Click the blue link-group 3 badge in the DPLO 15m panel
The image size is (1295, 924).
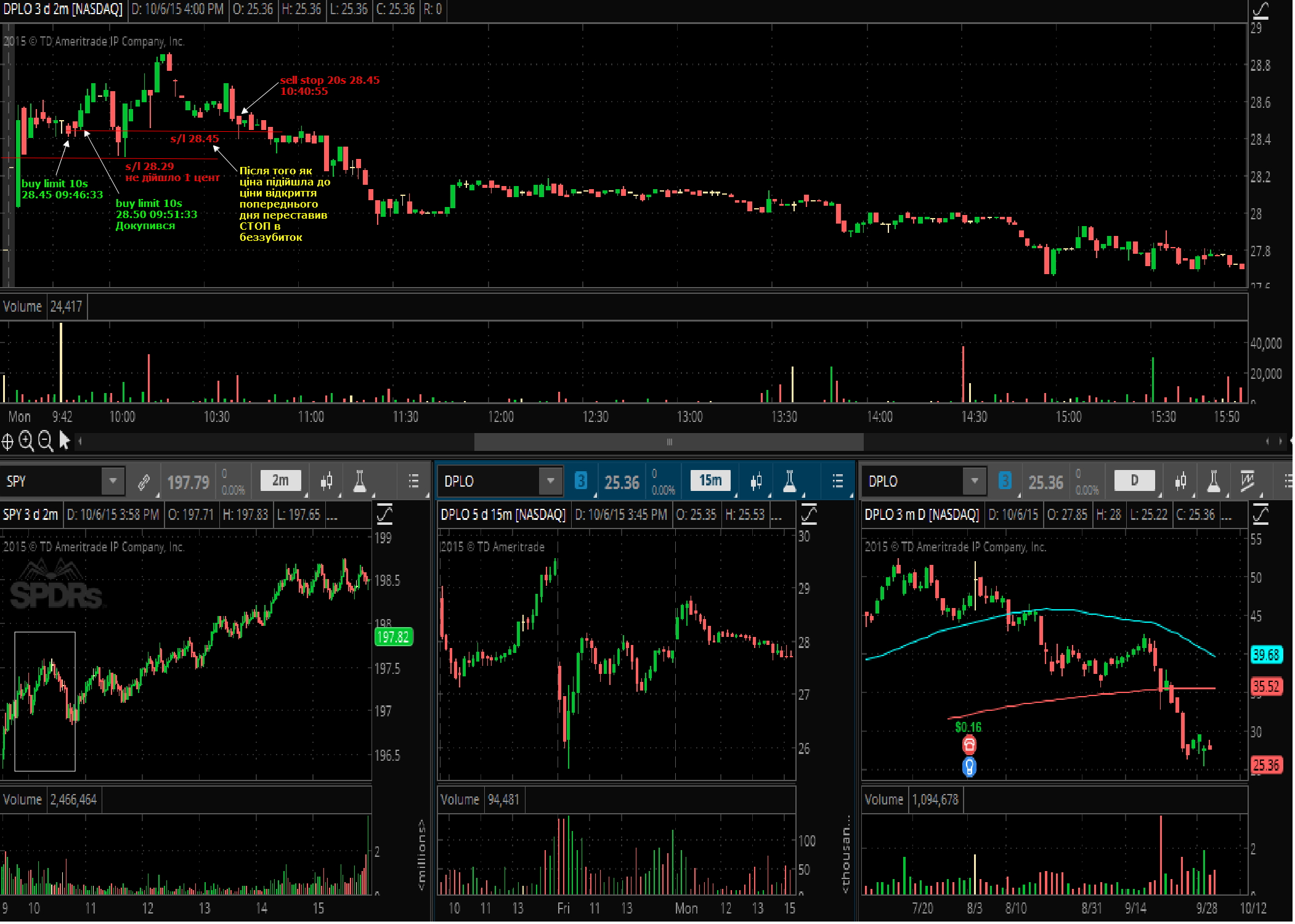580,480
